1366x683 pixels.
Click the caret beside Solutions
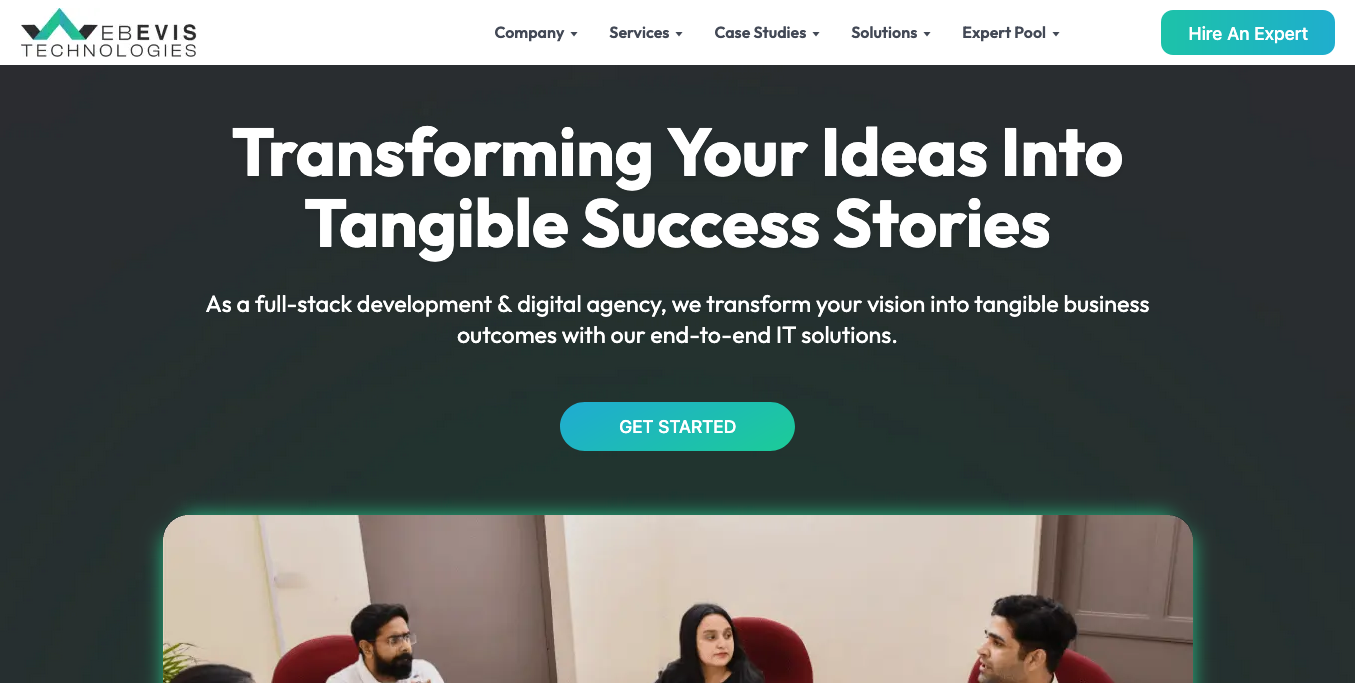pyautogui.click(x=927, y=34)
